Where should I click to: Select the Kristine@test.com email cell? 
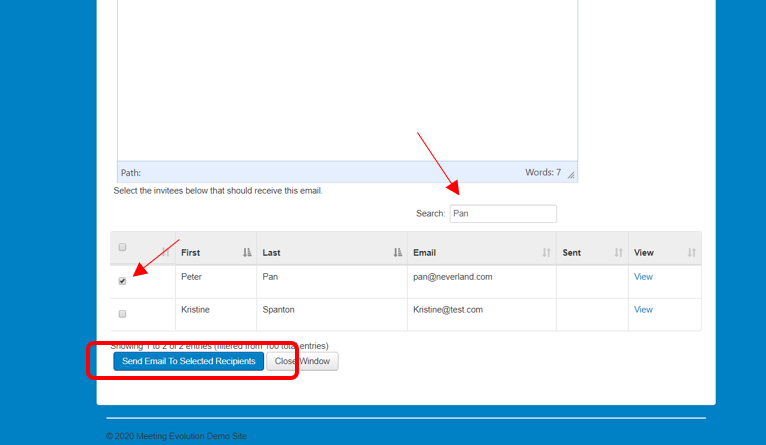447,310
